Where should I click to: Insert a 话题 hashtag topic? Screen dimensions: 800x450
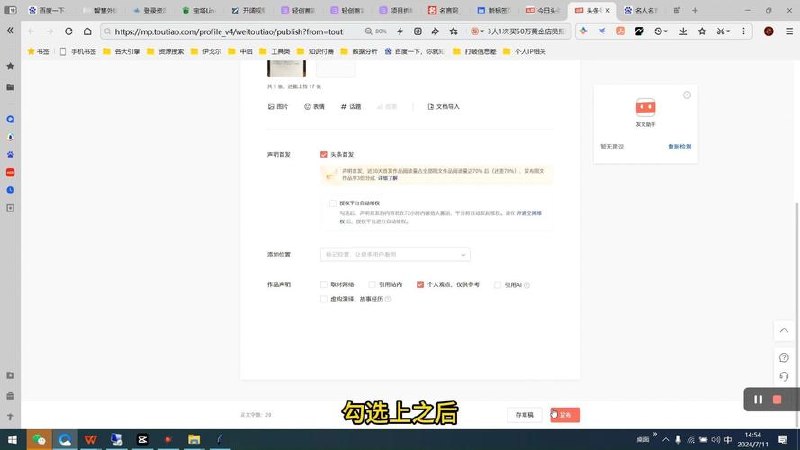[351, 107]
